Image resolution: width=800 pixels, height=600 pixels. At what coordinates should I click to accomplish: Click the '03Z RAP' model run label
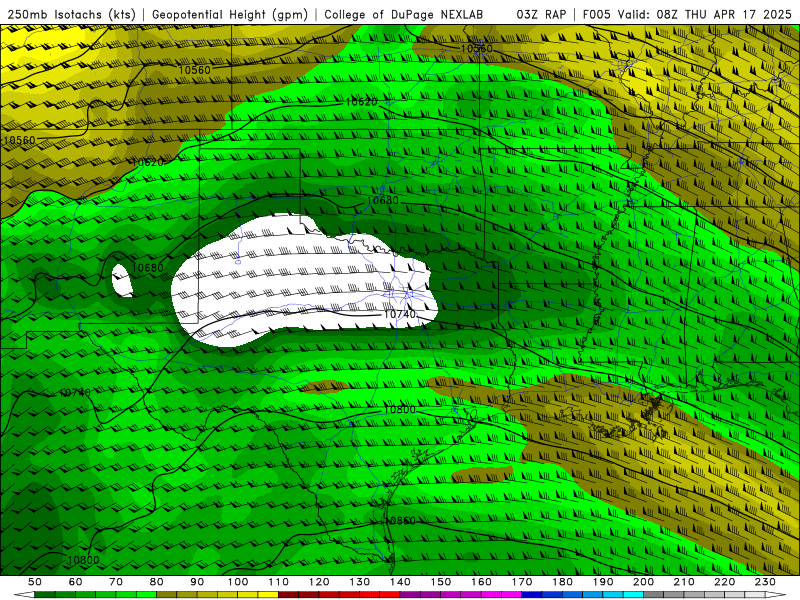[541, 14]
